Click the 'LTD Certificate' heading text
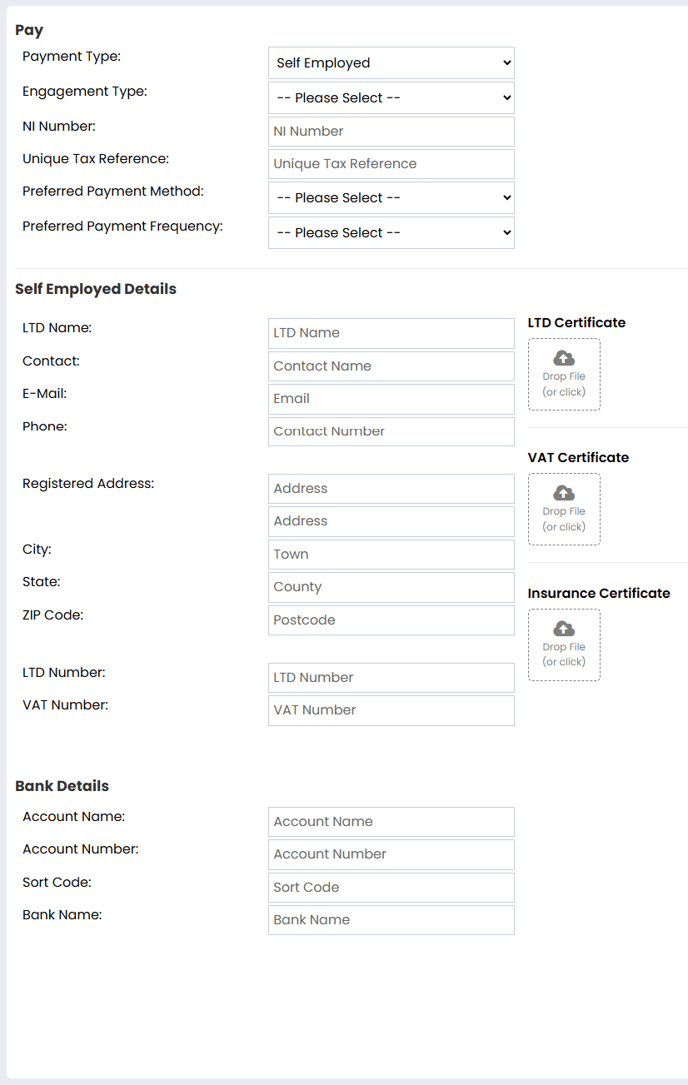Viewport: 688px width, 1085px height. 577,322
